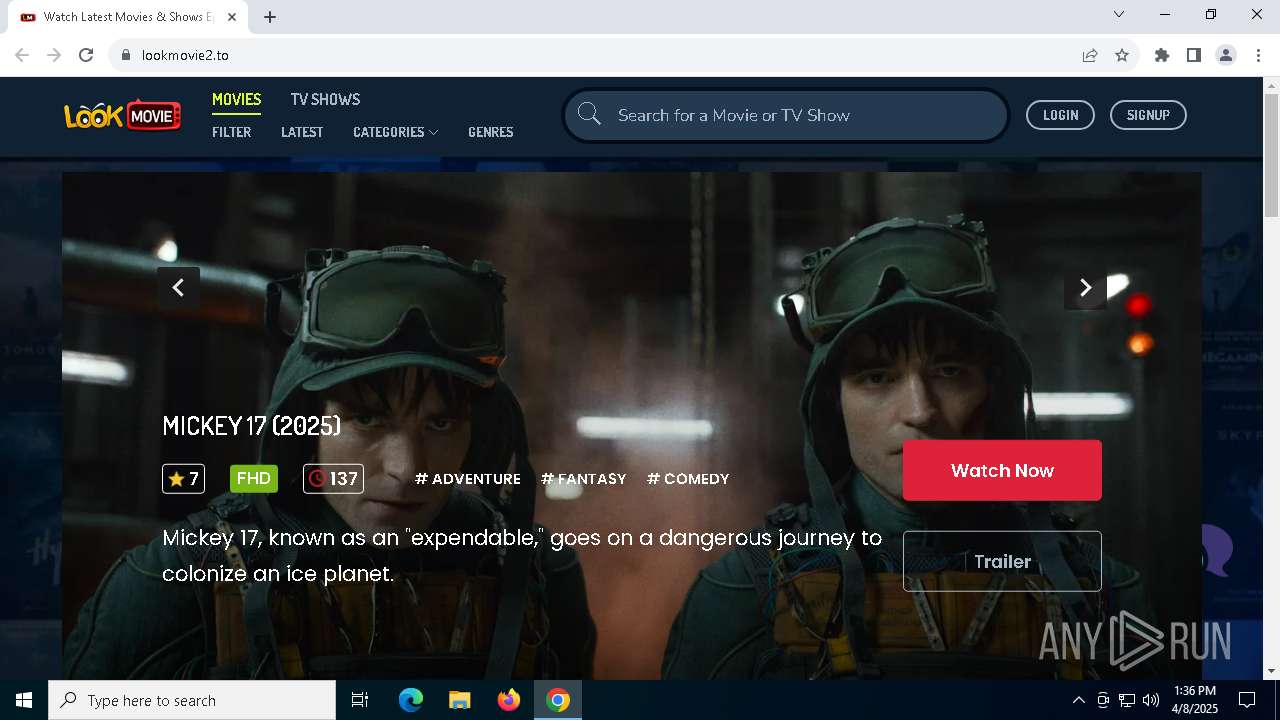Click the browser forward arrow
1280x720 pixels.
coord(54,55)
